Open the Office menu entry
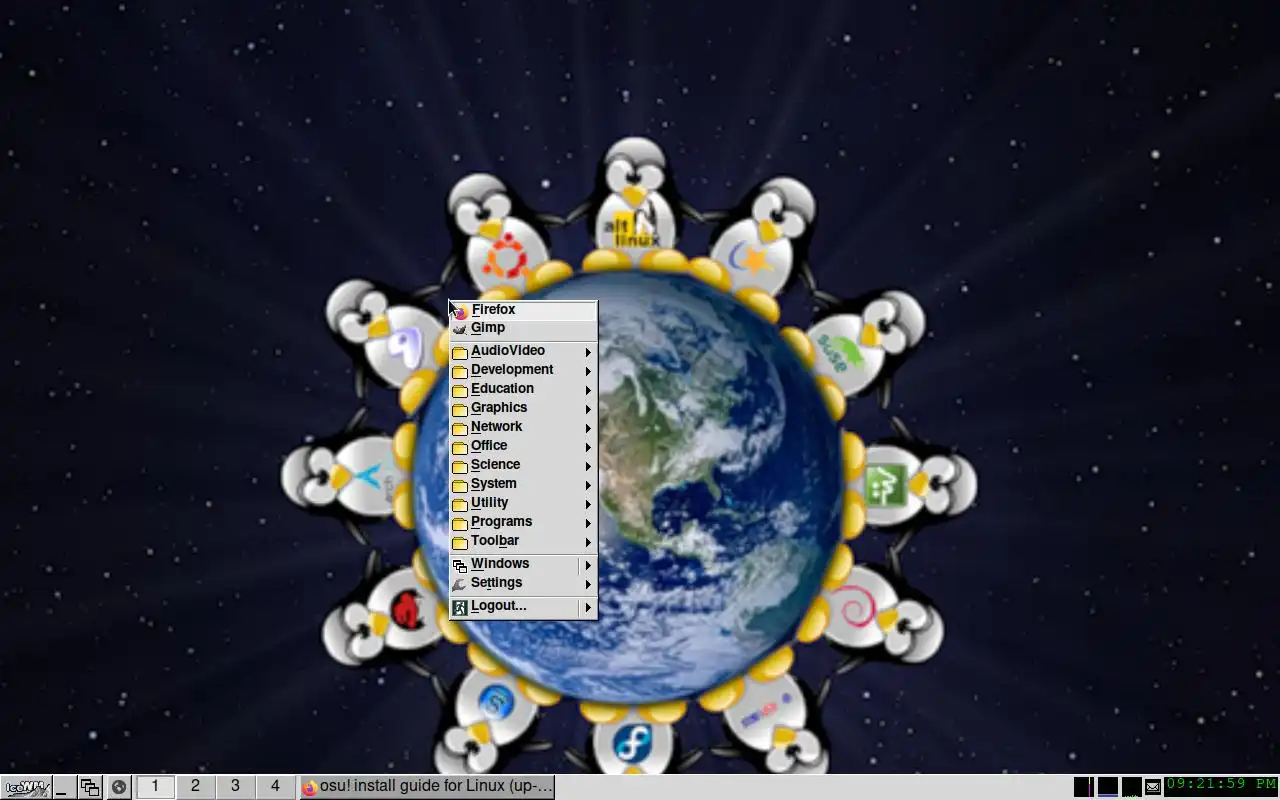This screenshot has height=800, width=1280. pyautogui.click(x=523, y=446)
